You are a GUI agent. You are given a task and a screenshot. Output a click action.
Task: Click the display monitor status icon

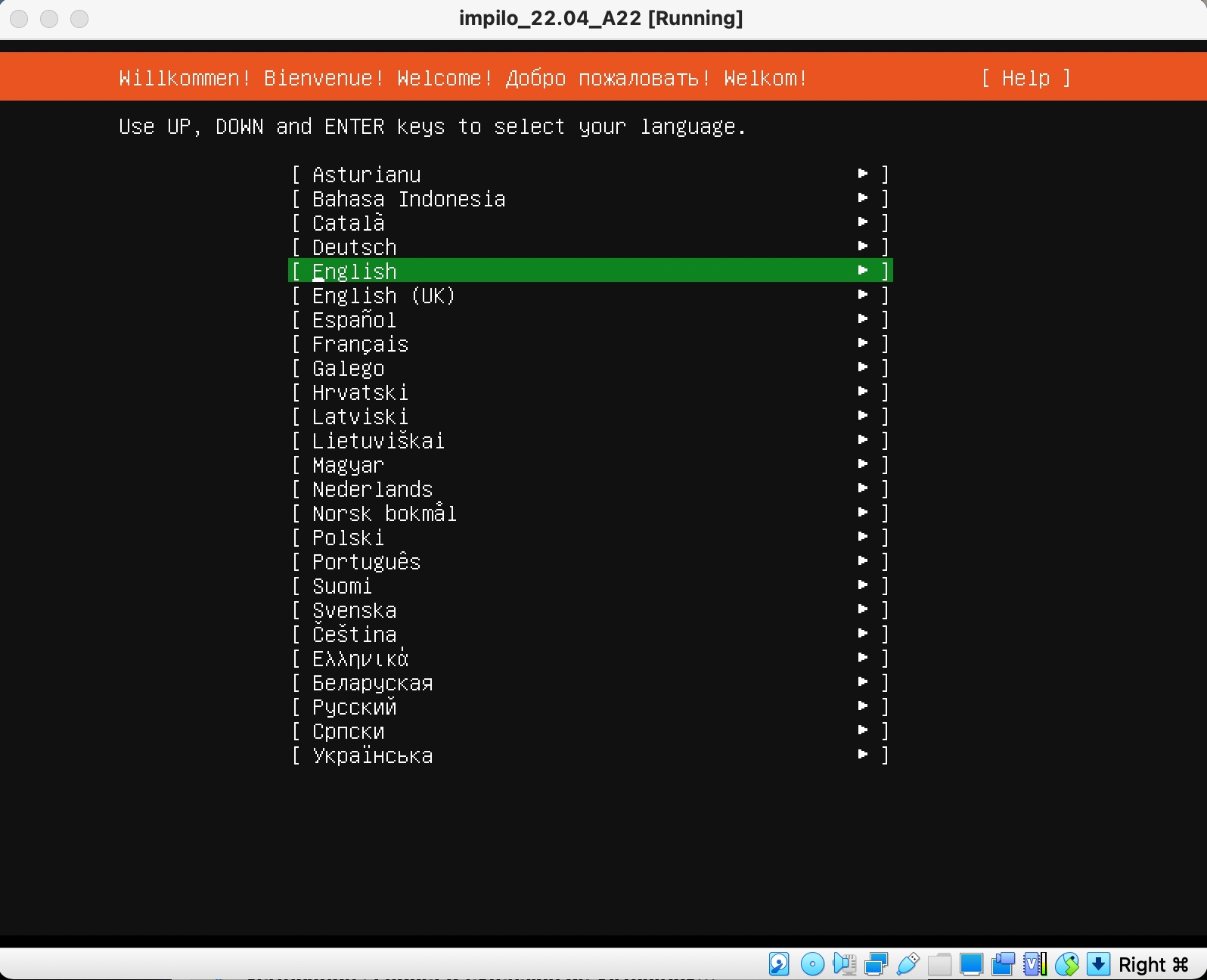971,964
